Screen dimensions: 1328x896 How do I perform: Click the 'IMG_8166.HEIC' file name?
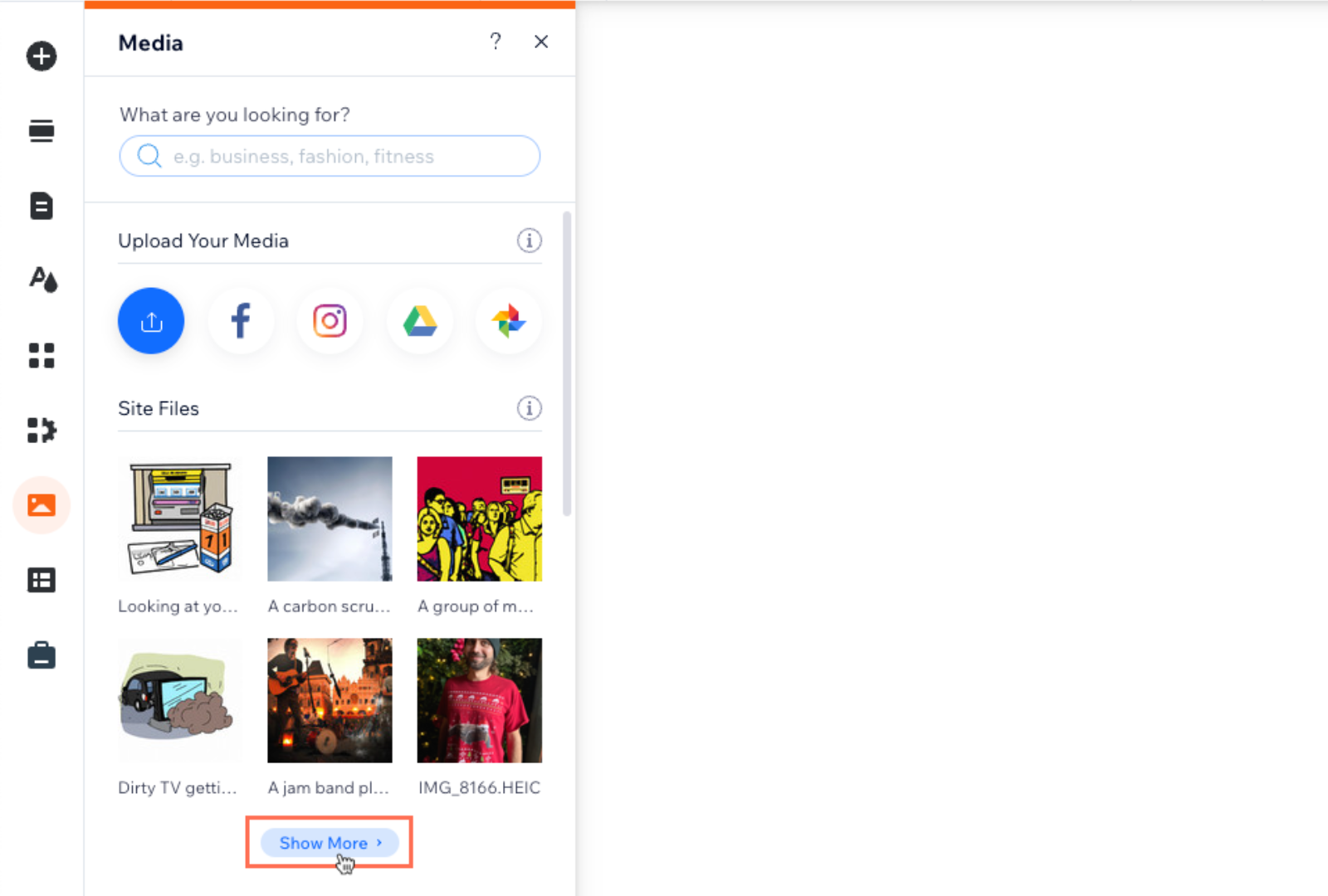(x=479, y=787)
